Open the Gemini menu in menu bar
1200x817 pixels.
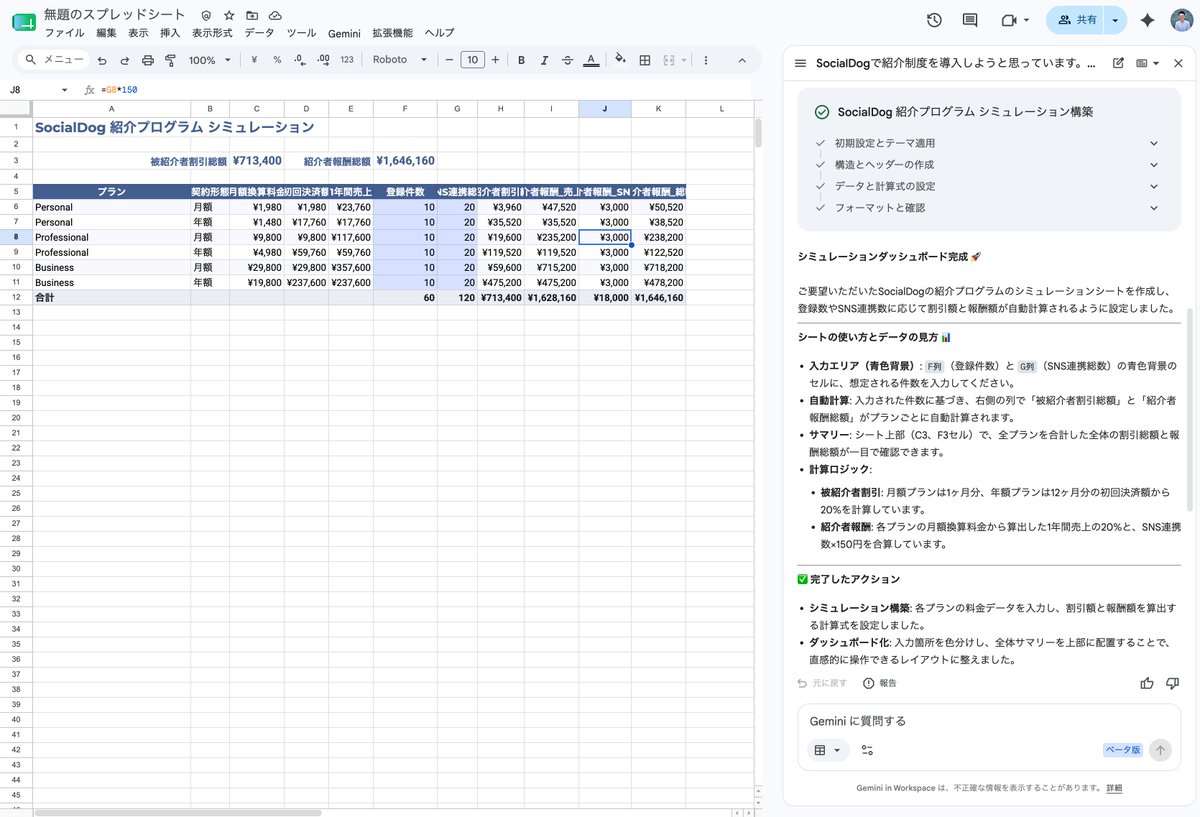(x=344, y=33)
